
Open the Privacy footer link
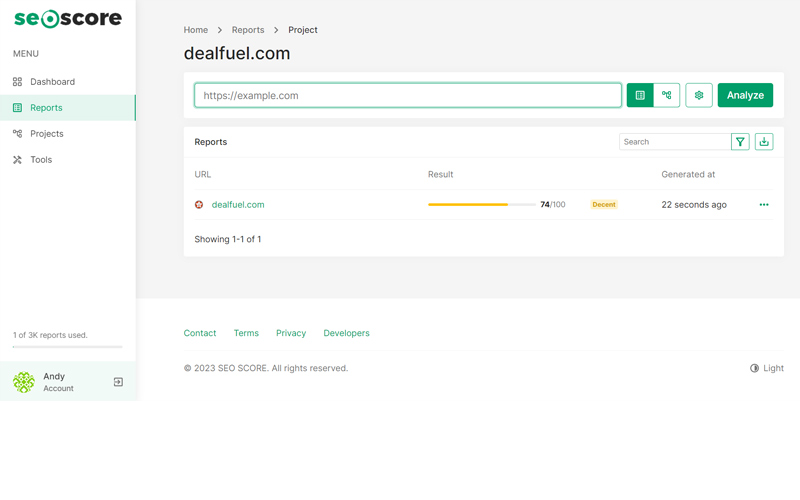point(291,333)
